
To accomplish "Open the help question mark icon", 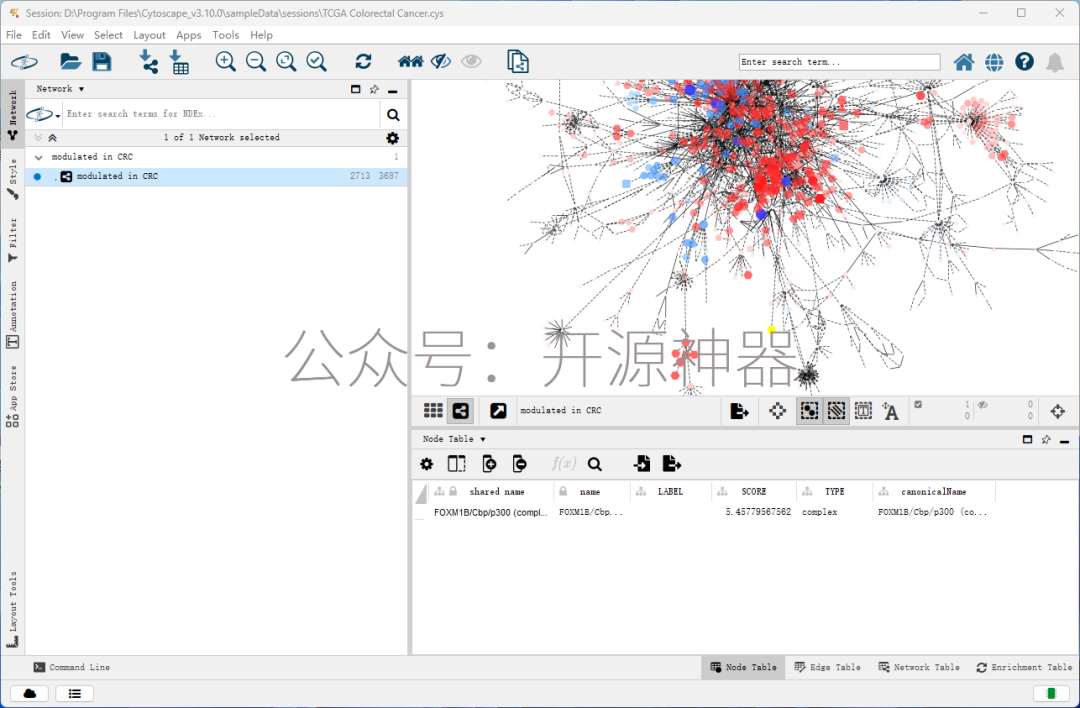I will pyautogui.click(x=1024, y=62).
